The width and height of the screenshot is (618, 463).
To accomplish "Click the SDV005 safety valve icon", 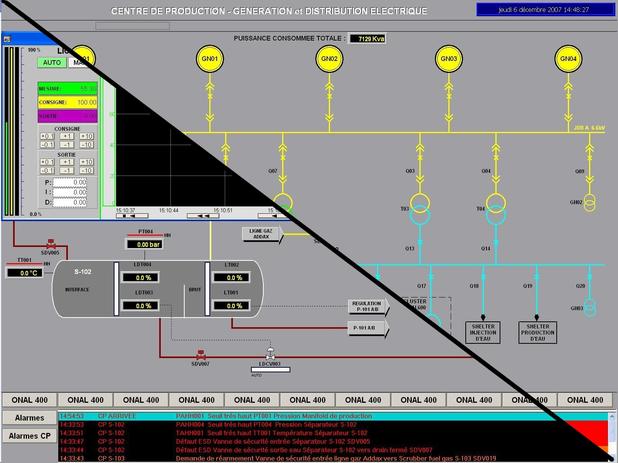I will click(50, 243).
